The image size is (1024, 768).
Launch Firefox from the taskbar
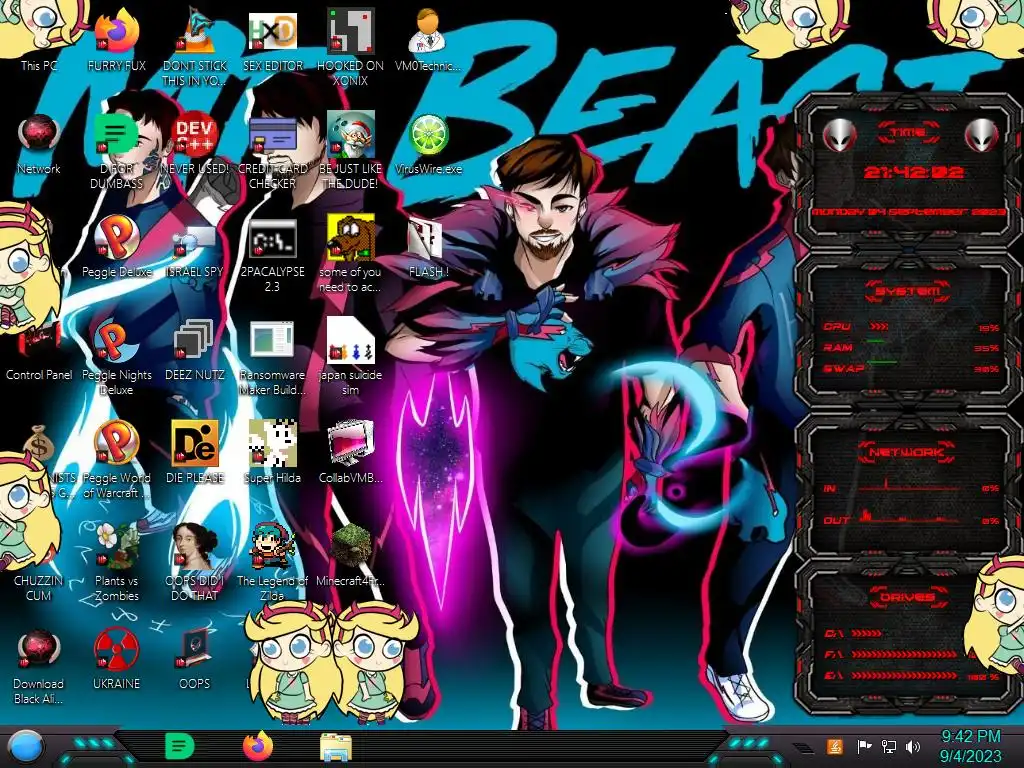[x=258, y=746]
